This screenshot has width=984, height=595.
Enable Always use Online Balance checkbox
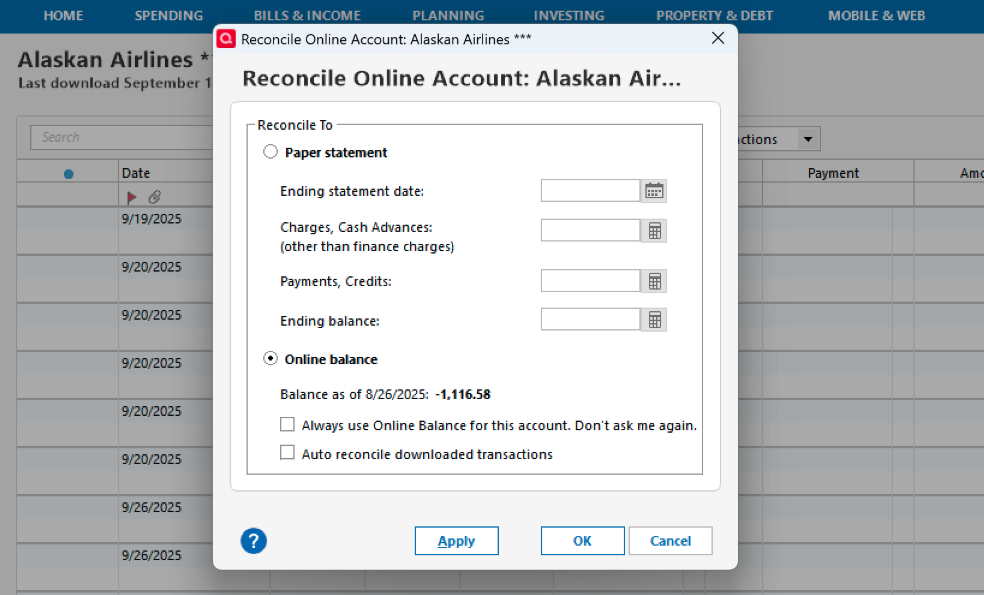click(287, 425)
